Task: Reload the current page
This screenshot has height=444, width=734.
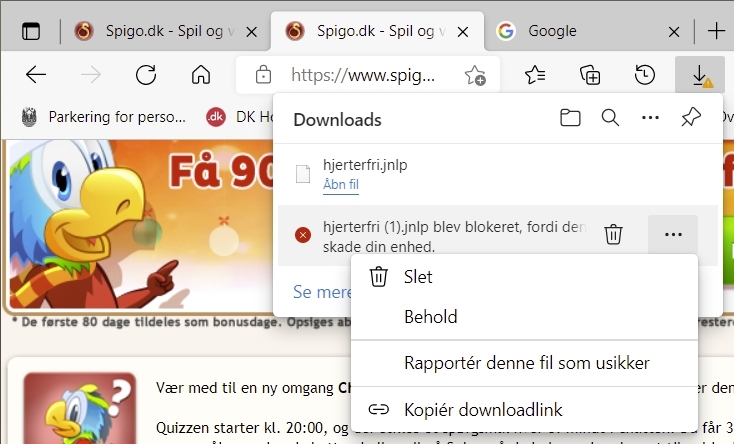Action: (146, 75)
